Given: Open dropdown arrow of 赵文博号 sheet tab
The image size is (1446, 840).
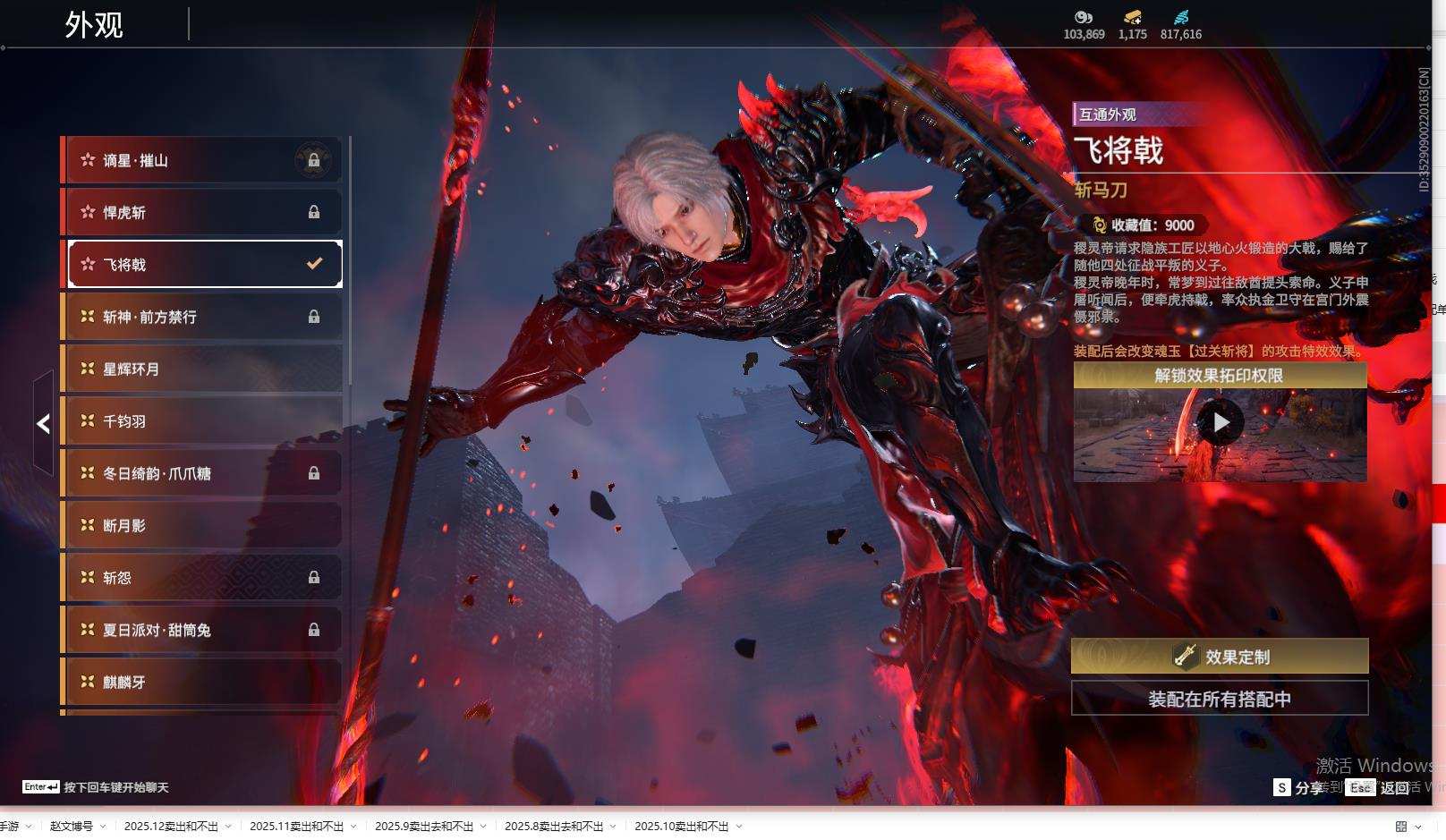Looking at the screenshot, I should click(103, 827).
